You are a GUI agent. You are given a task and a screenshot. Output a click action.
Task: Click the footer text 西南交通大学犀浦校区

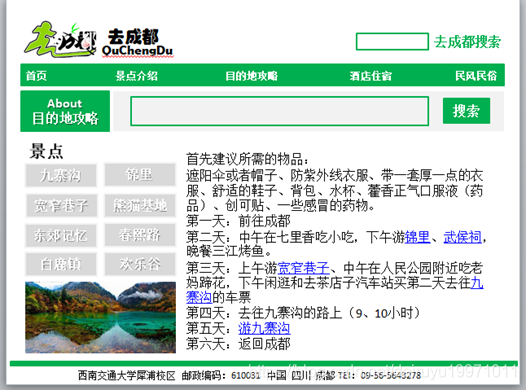127,375
